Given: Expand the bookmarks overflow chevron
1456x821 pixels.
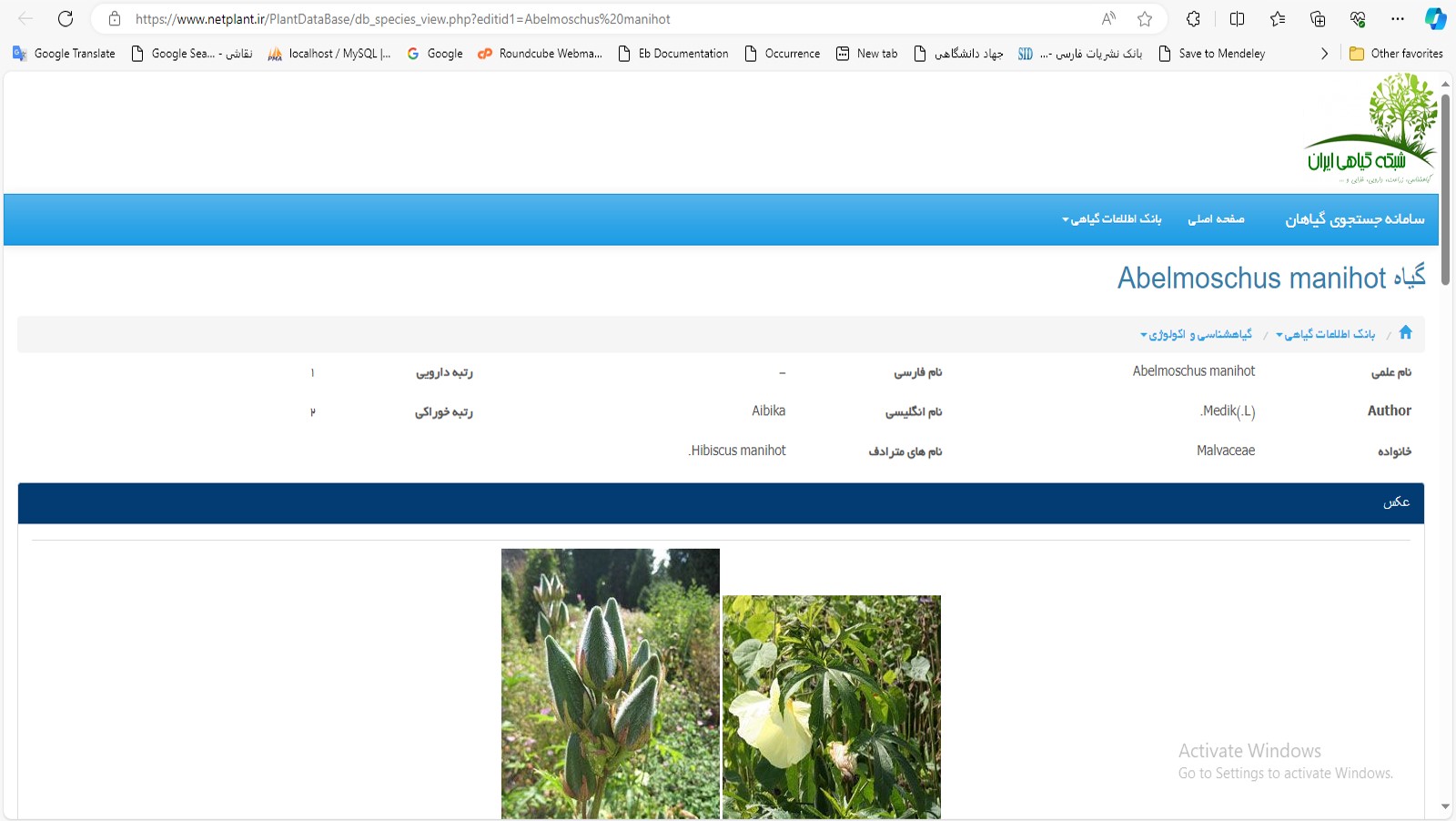Looking at the screenshot, I should [1324, 54].
